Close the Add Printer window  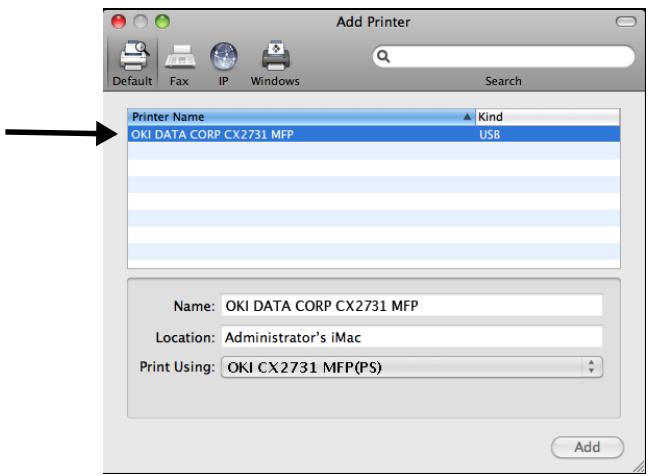(x=119, y=21)
